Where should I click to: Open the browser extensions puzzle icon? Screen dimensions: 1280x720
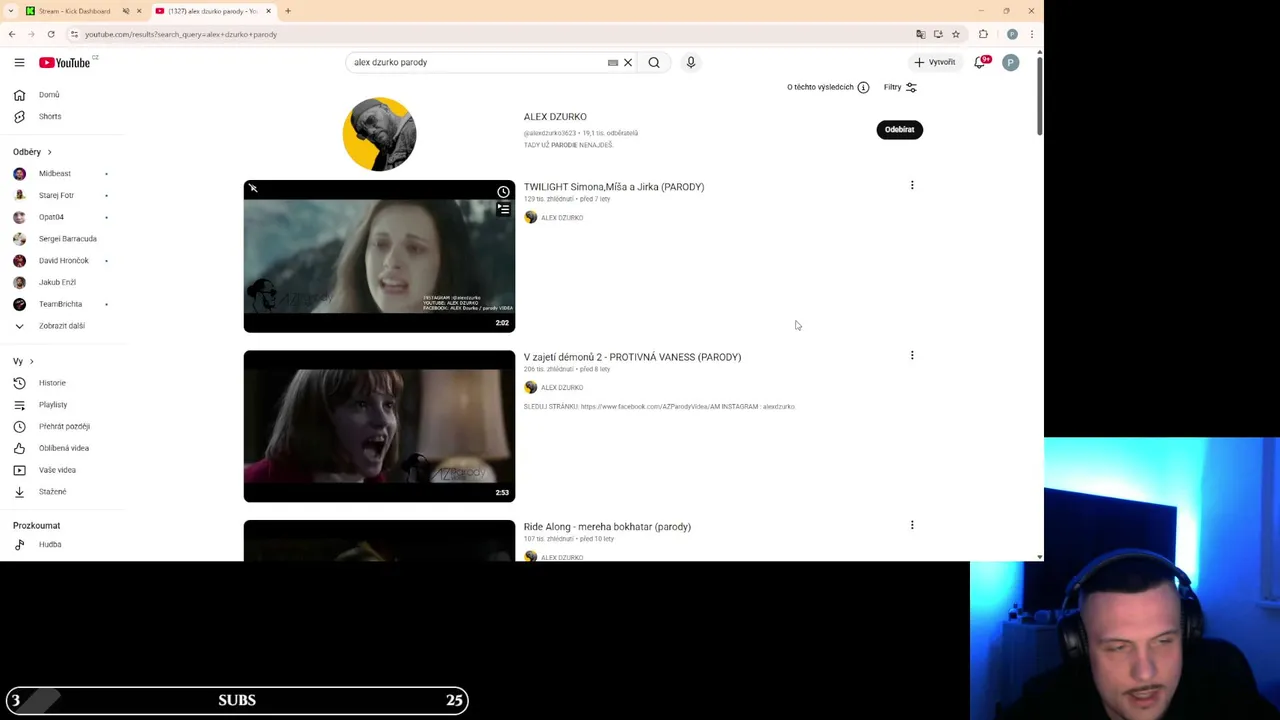pyautogui.click(x=984, y=34)
